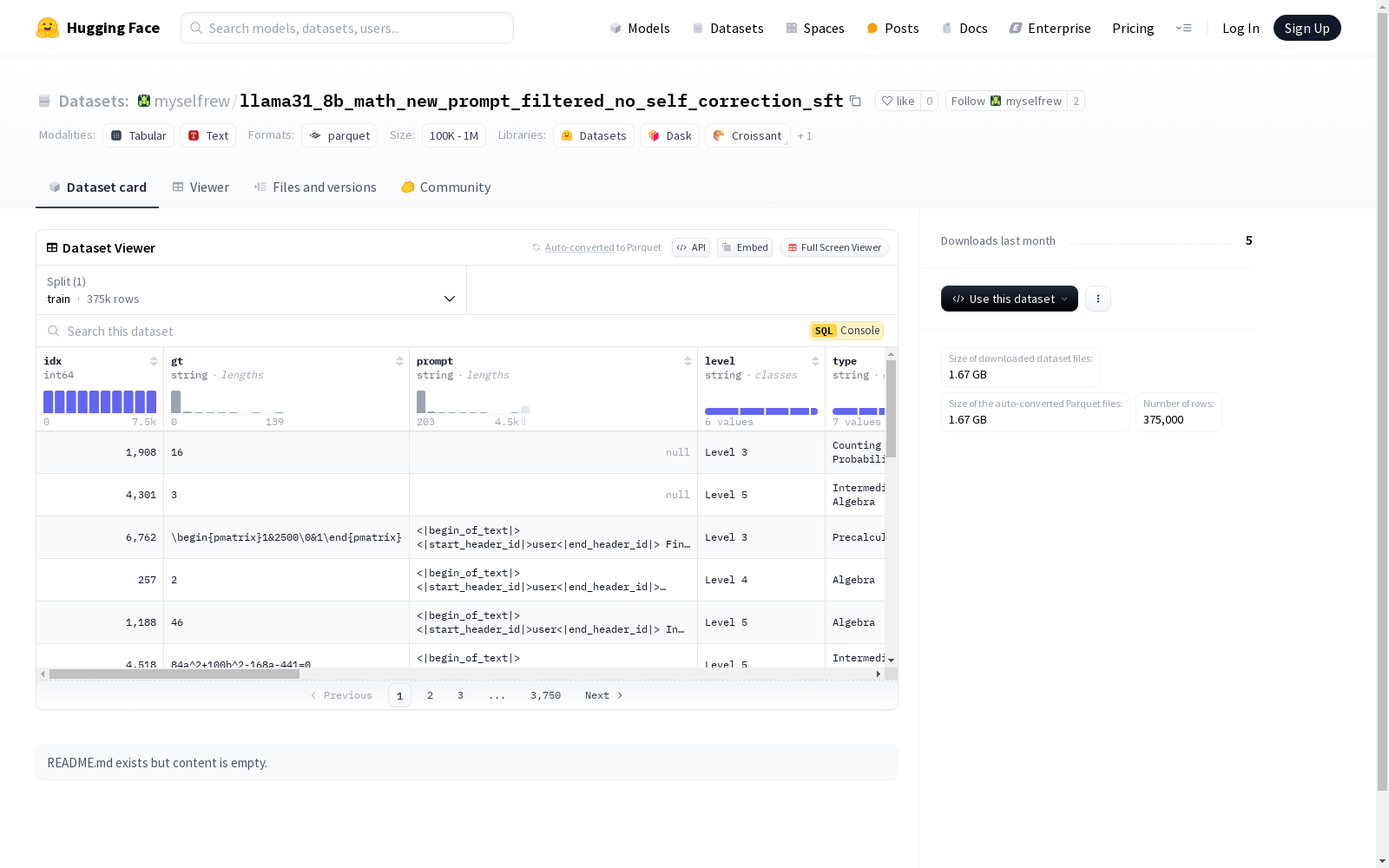Click the magnifier icon in dataset search
Screen dimensions: 1389x868
point(54,331)
